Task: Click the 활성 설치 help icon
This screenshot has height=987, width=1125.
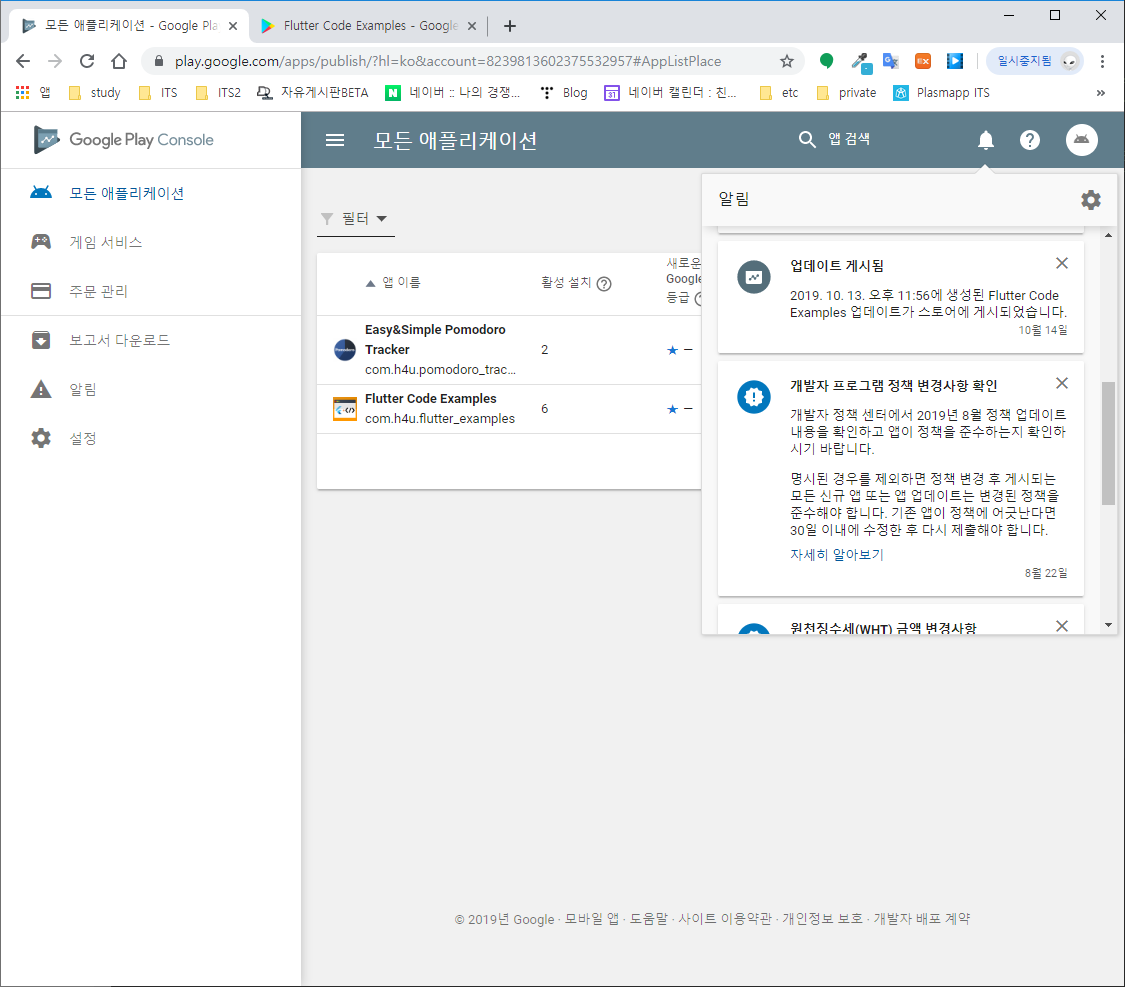Action: pyautogui.click(x=604, y=283)
